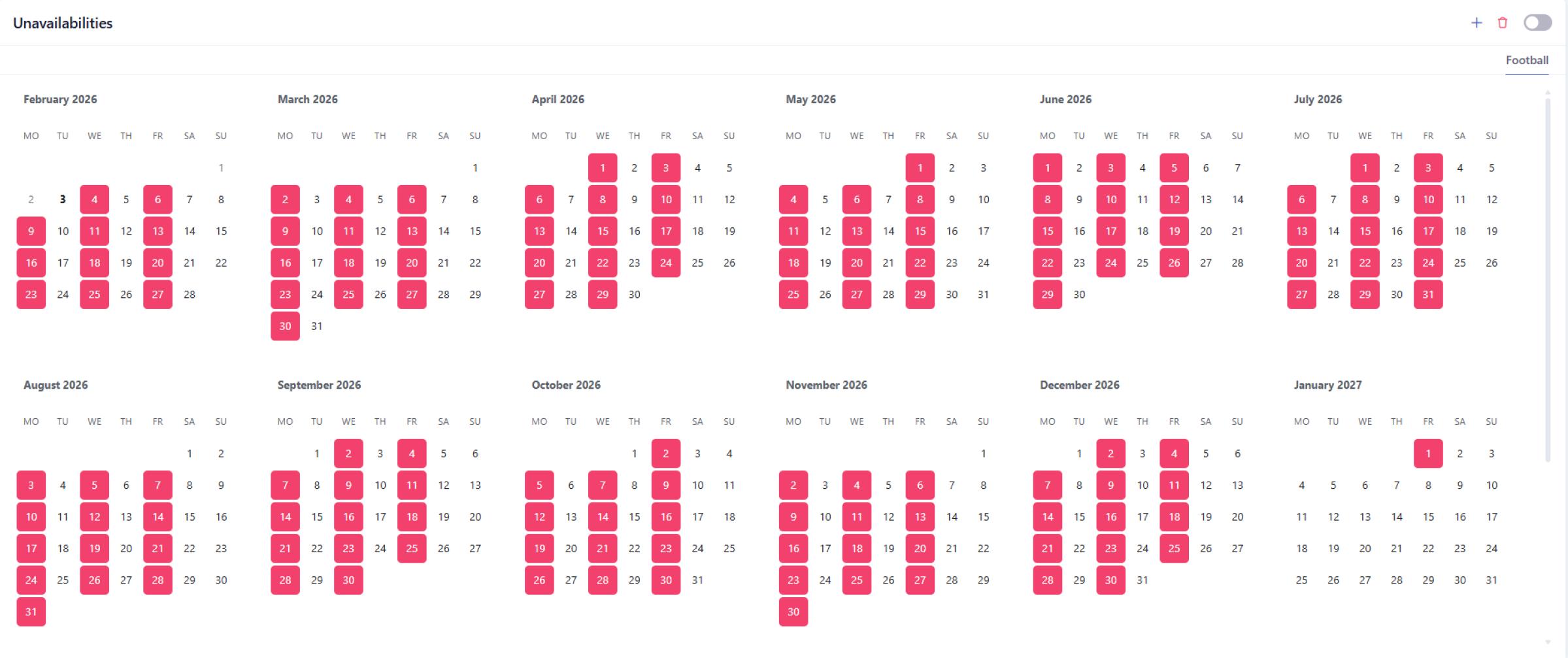The image size is (1568, 658).
Task: Click December 25, 2026 unavailable day
Action: tap(1174, 548)
